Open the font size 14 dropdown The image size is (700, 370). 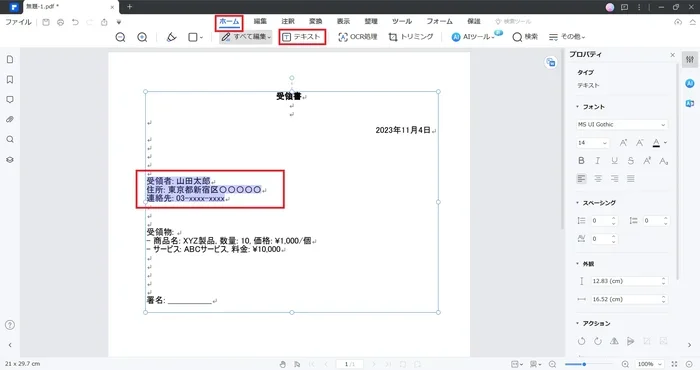[592, 143]
